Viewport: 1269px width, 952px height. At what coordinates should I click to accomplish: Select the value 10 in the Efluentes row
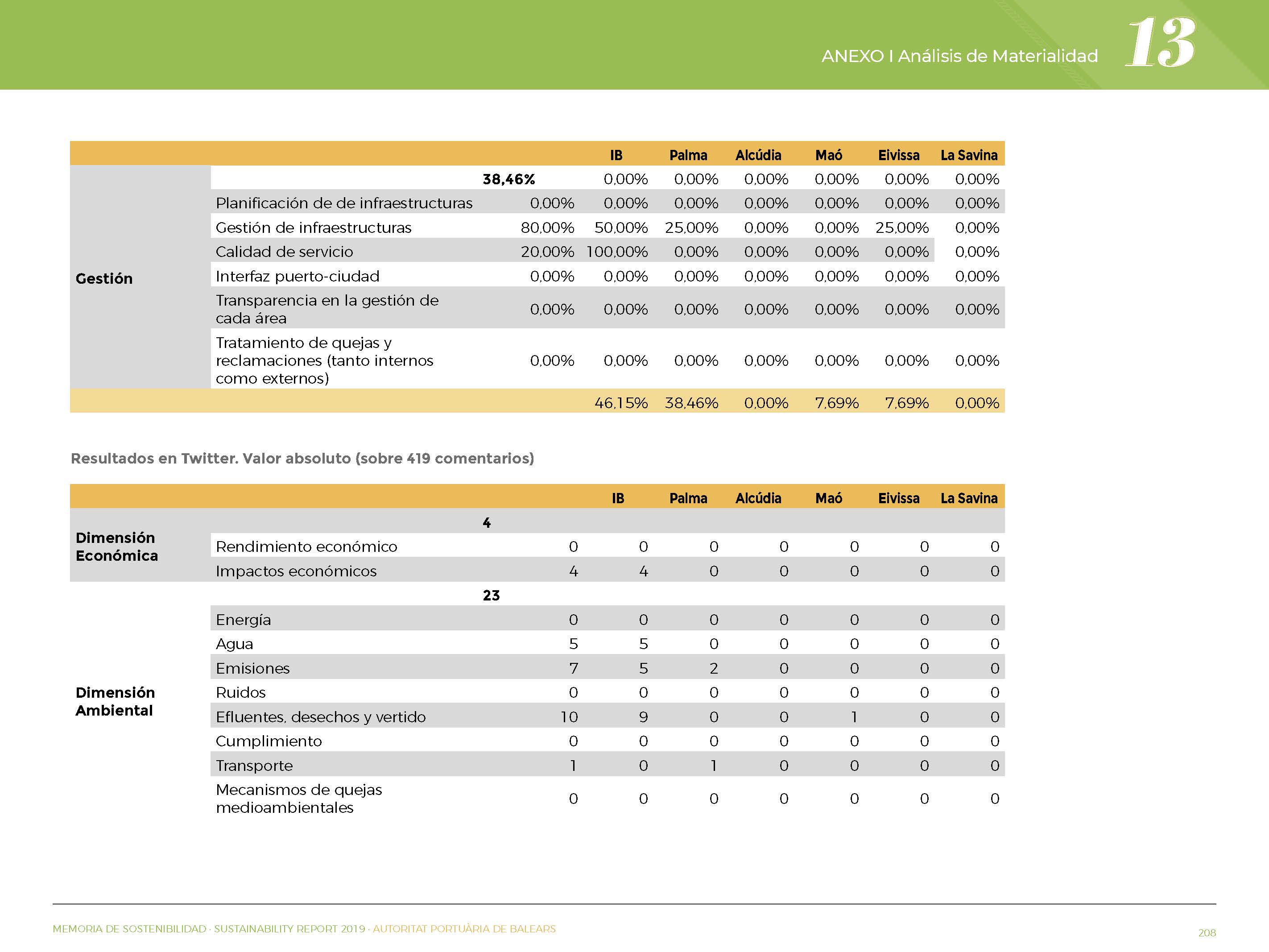pos(569,717)
